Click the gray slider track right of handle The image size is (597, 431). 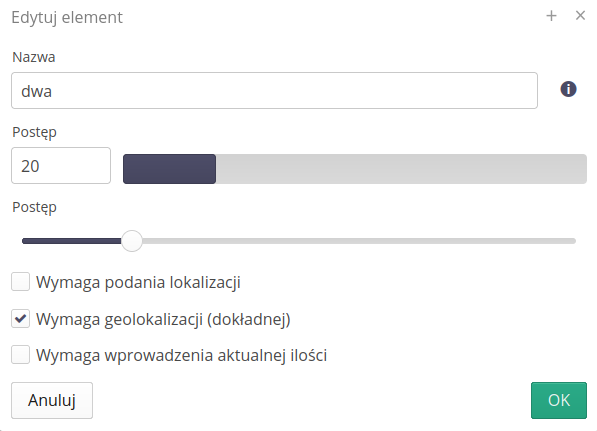359,241
